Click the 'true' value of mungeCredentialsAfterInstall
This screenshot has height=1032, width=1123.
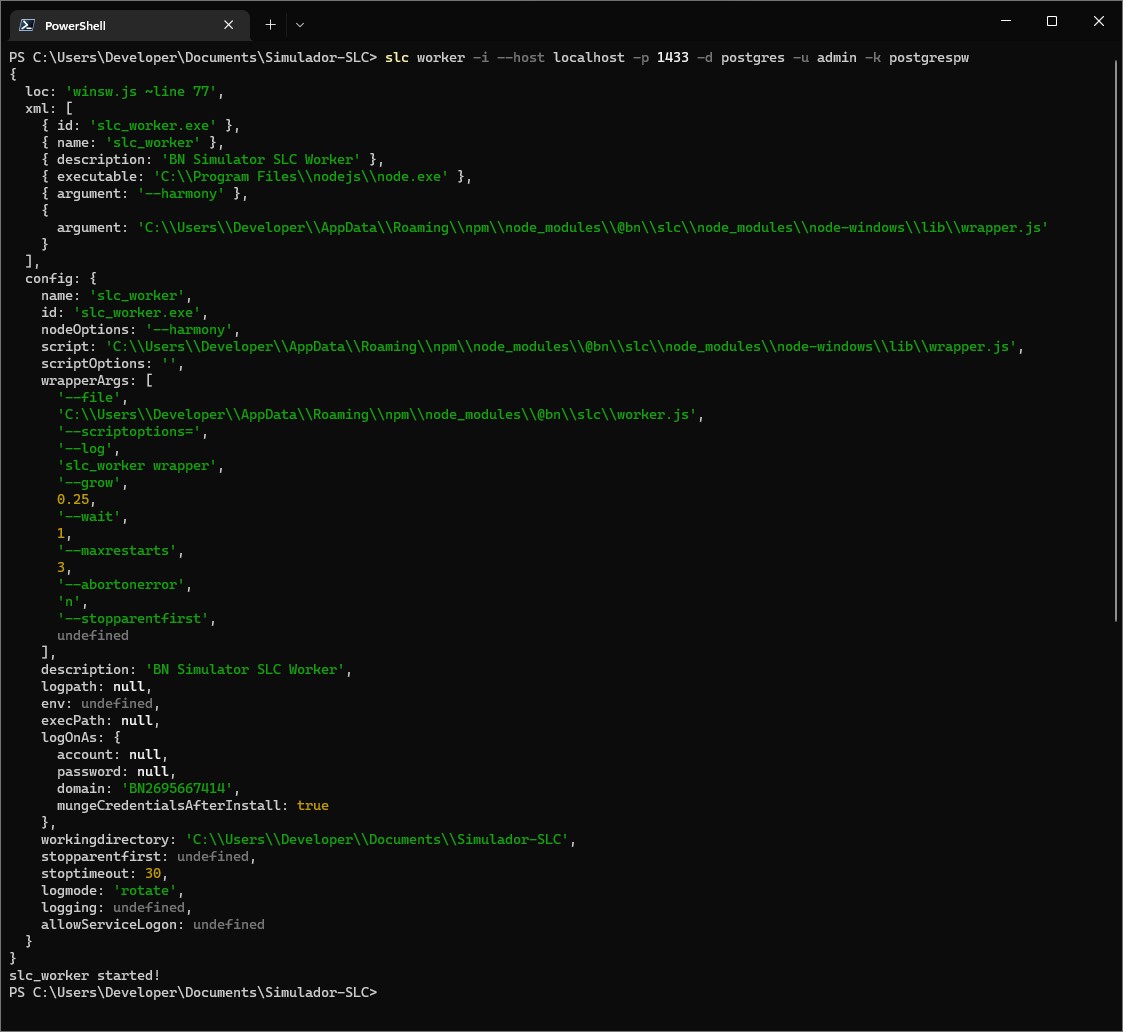point(312,805)
